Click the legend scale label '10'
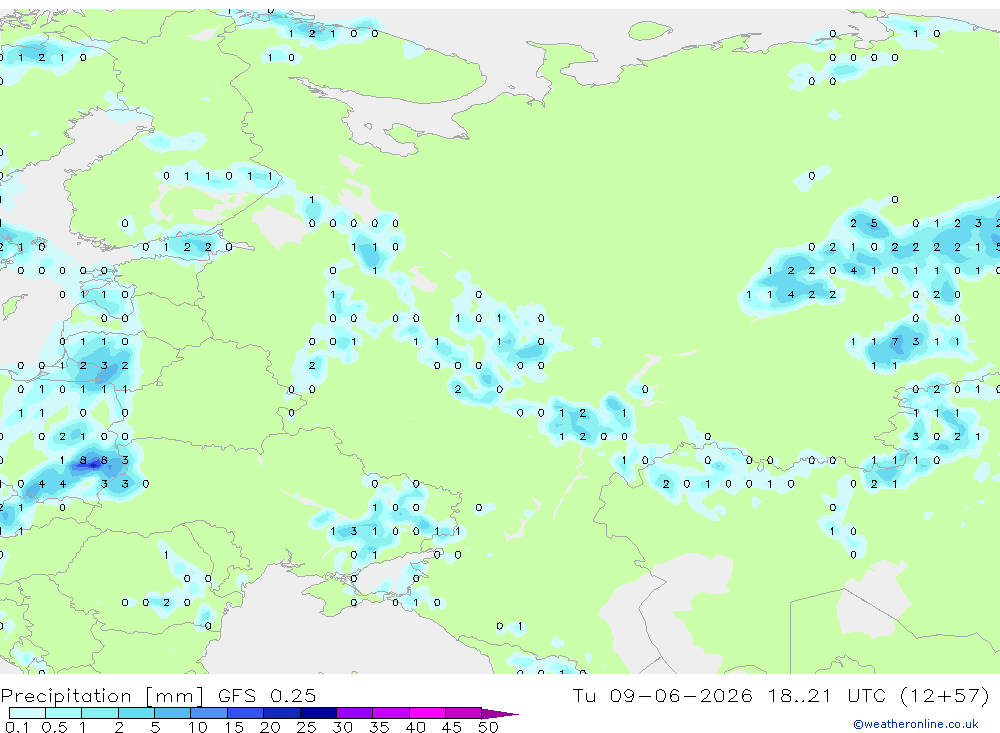1000x733 pixels. [198, 727]
